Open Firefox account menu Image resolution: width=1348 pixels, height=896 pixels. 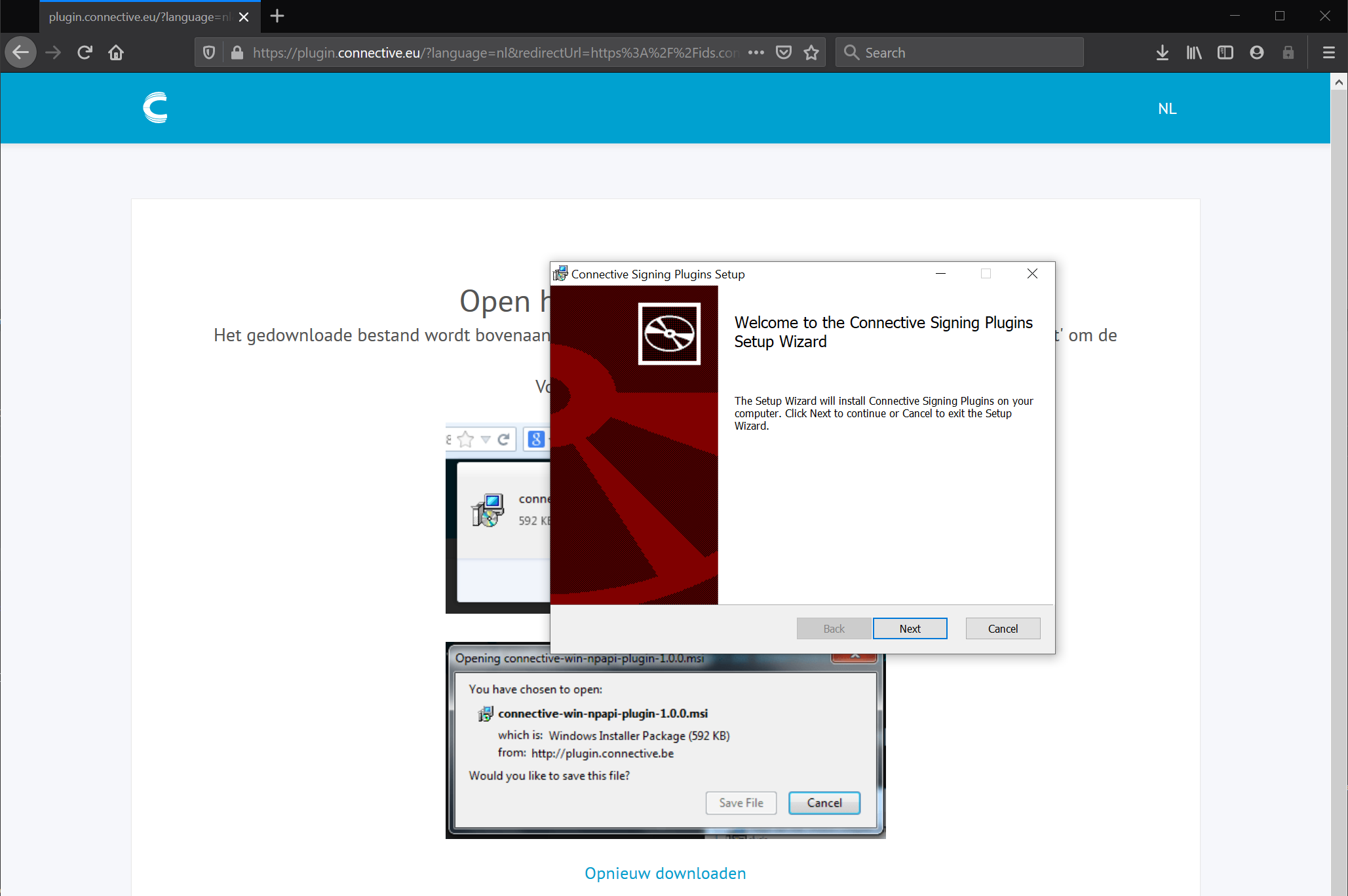1257,52
